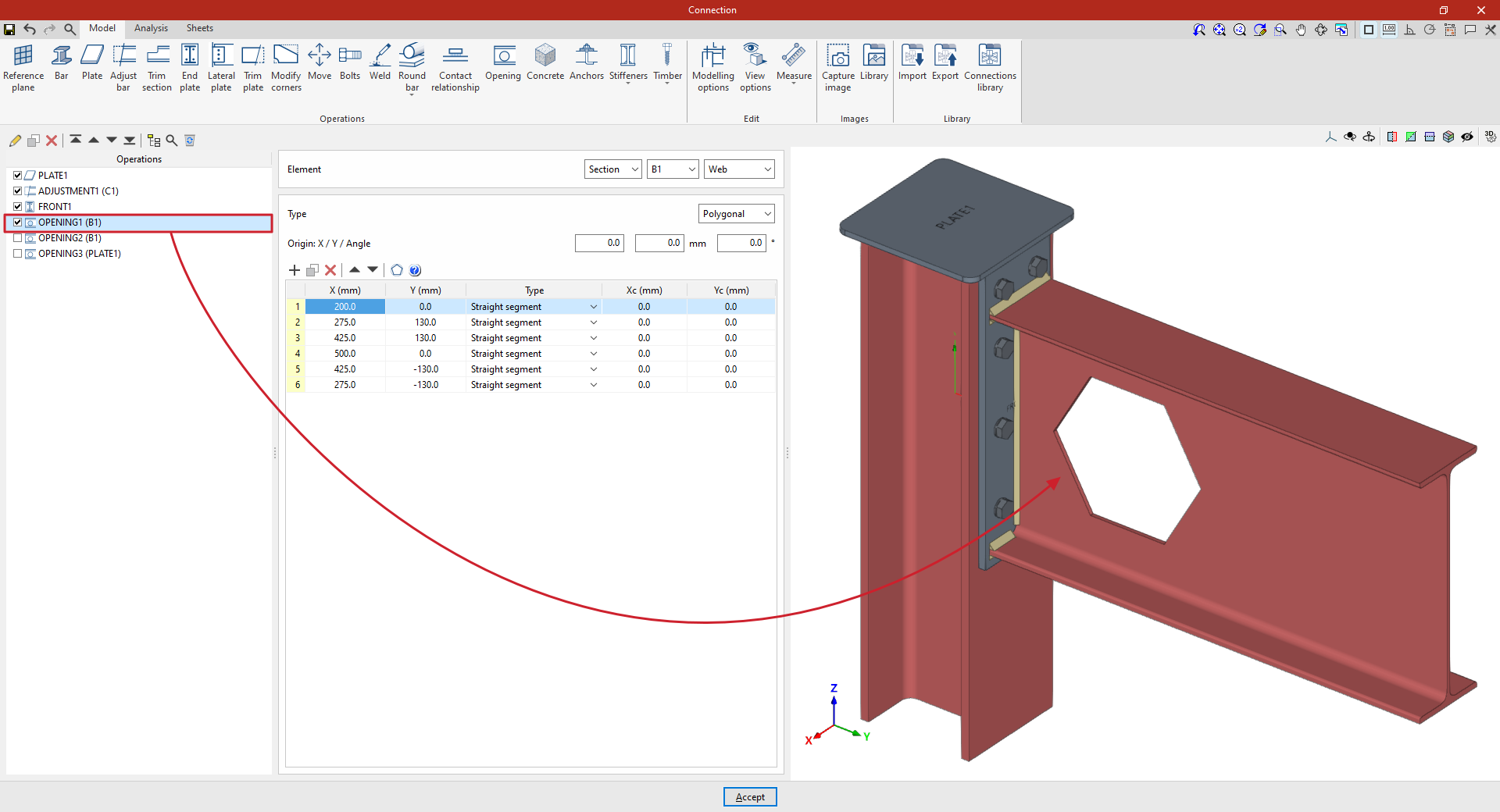
Task: Click the Weld tool icon
Action: click(x=380, y=62)
